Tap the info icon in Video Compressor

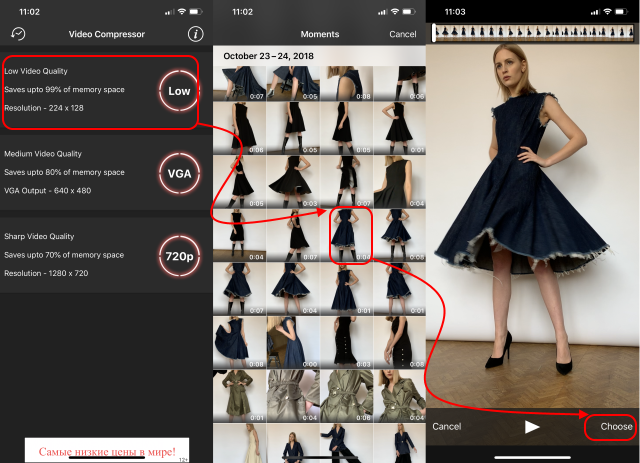coord(196,34)
